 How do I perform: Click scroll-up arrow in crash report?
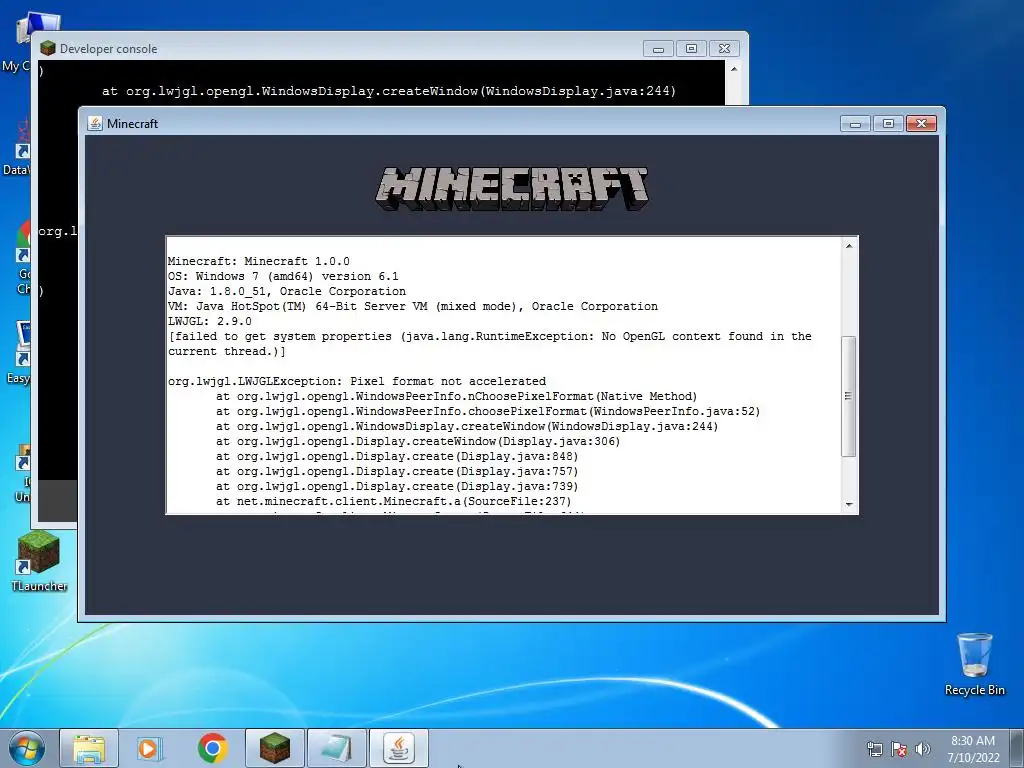pos(849,246)
